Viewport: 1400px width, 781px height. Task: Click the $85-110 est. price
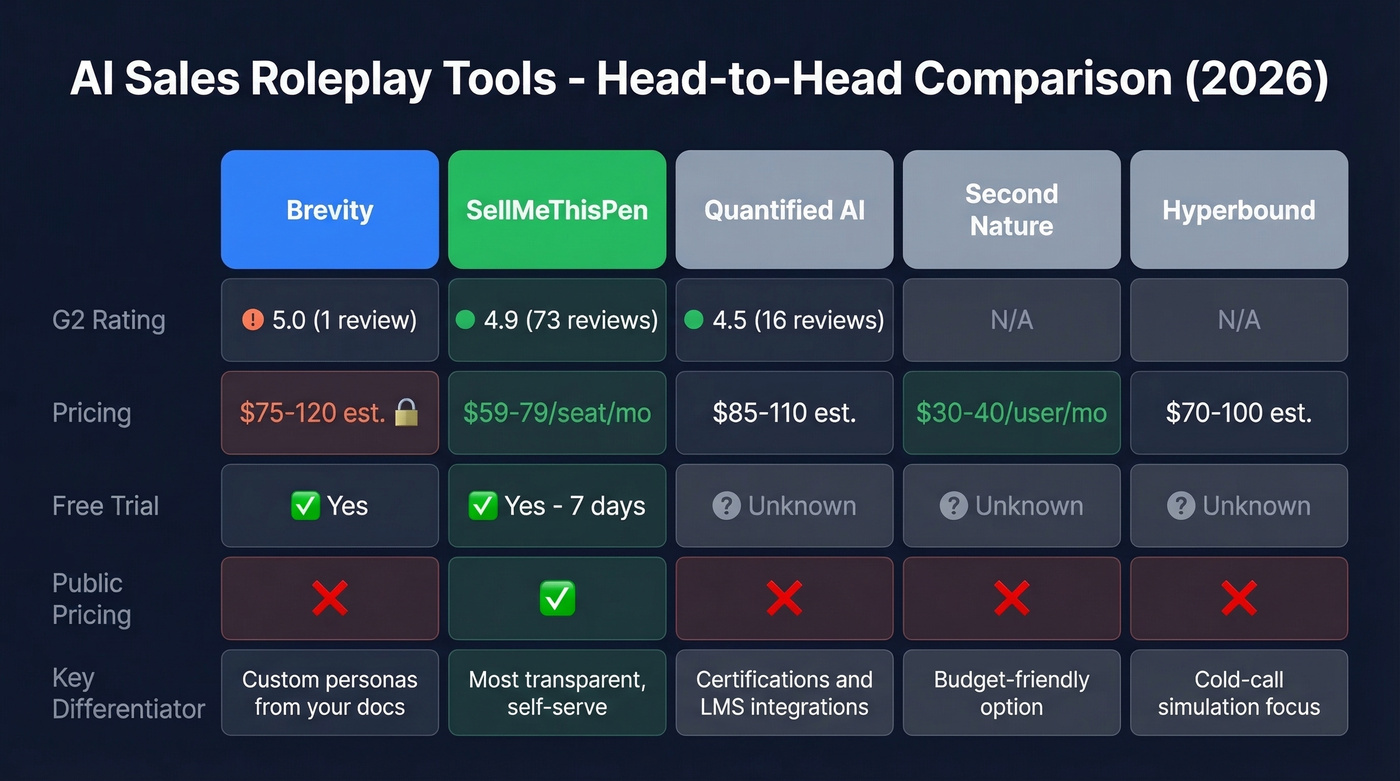coord(784,412)
